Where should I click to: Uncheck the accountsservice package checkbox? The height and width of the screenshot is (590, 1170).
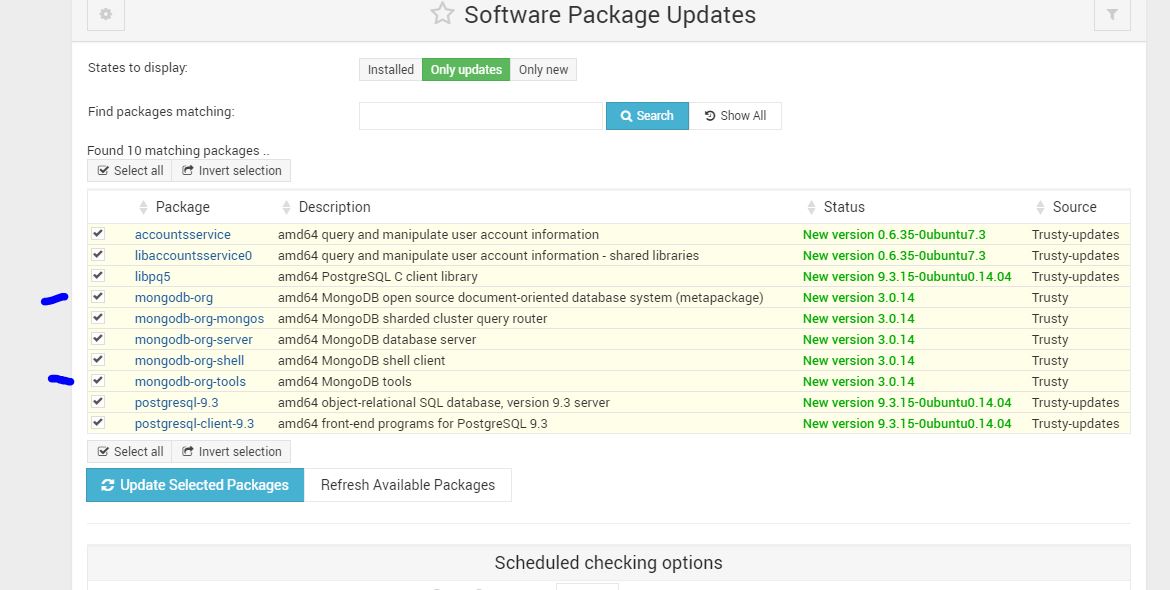(x=98, y=234)
